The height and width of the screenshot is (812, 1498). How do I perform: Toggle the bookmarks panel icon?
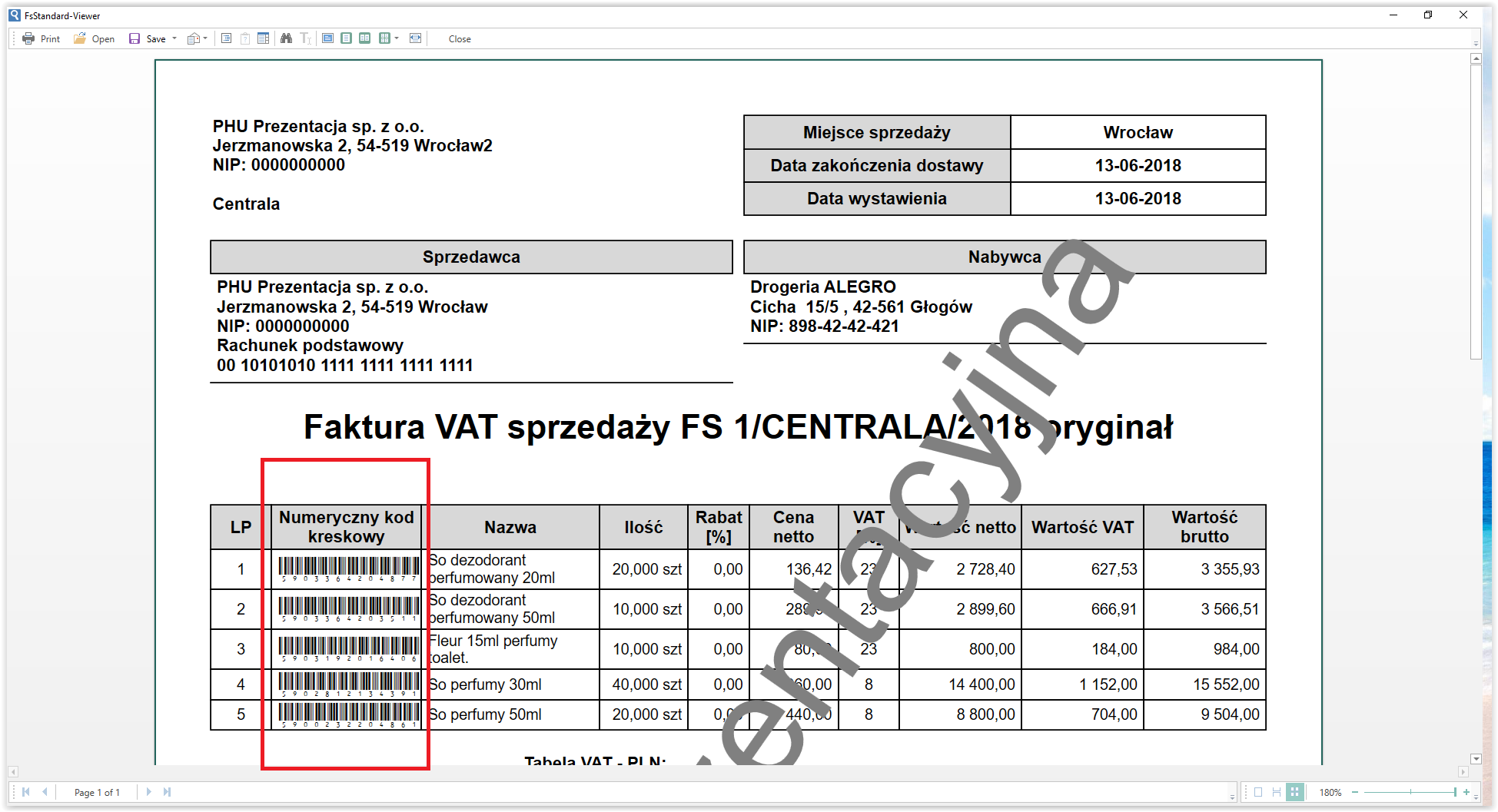[227, 38]
